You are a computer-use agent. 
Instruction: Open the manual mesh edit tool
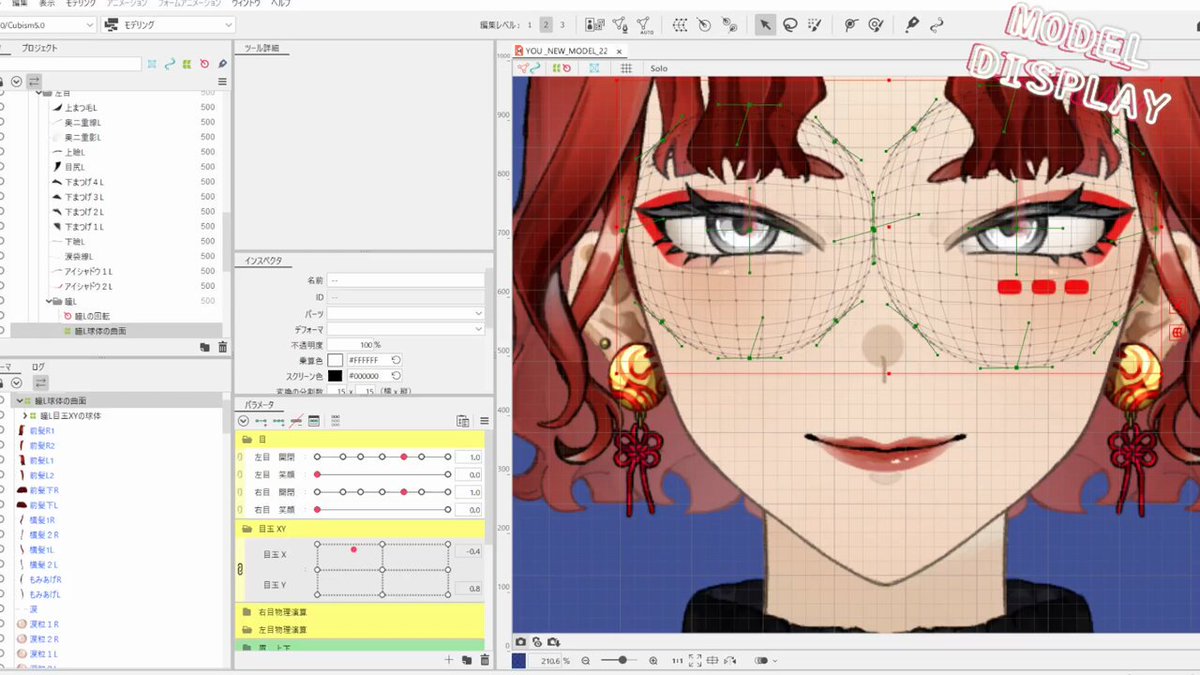[x=620, y=24]
